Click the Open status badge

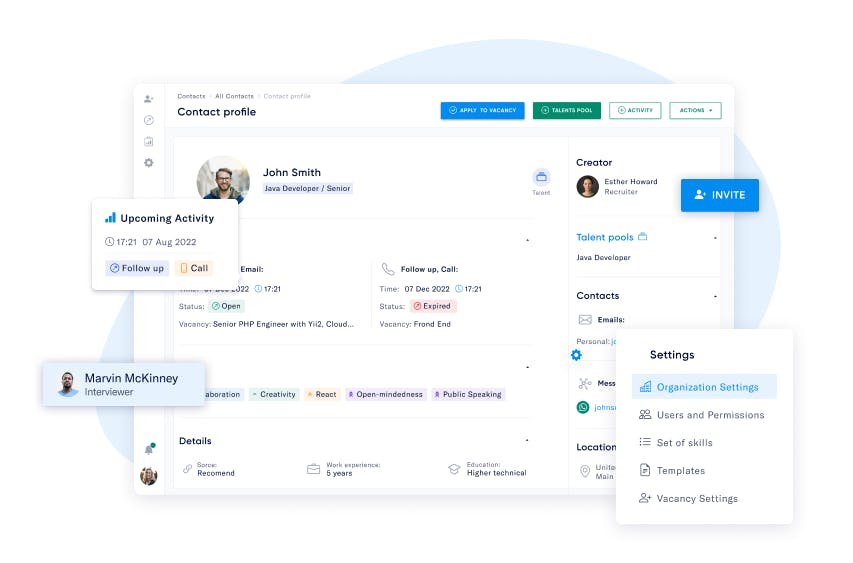(226, 306)
